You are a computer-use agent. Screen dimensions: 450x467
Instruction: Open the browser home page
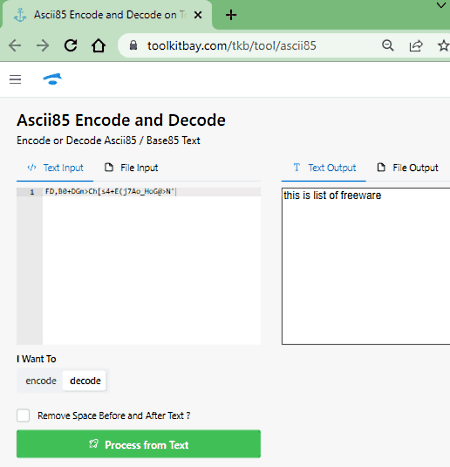coord(98,45)
